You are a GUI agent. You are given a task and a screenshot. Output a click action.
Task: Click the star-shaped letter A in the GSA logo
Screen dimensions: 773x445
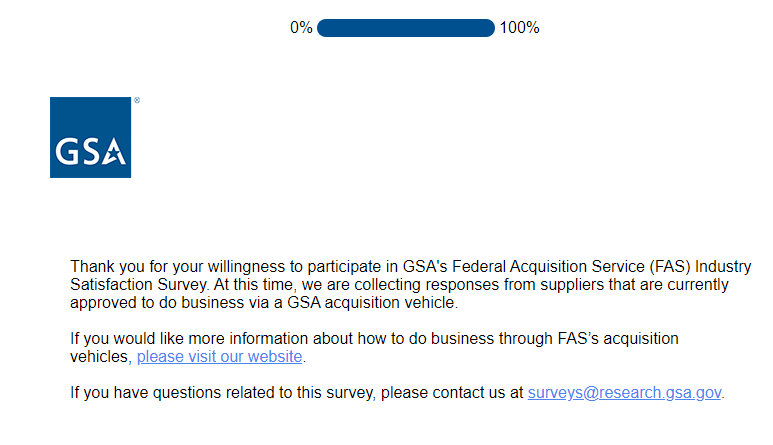[x=114, y=153]
